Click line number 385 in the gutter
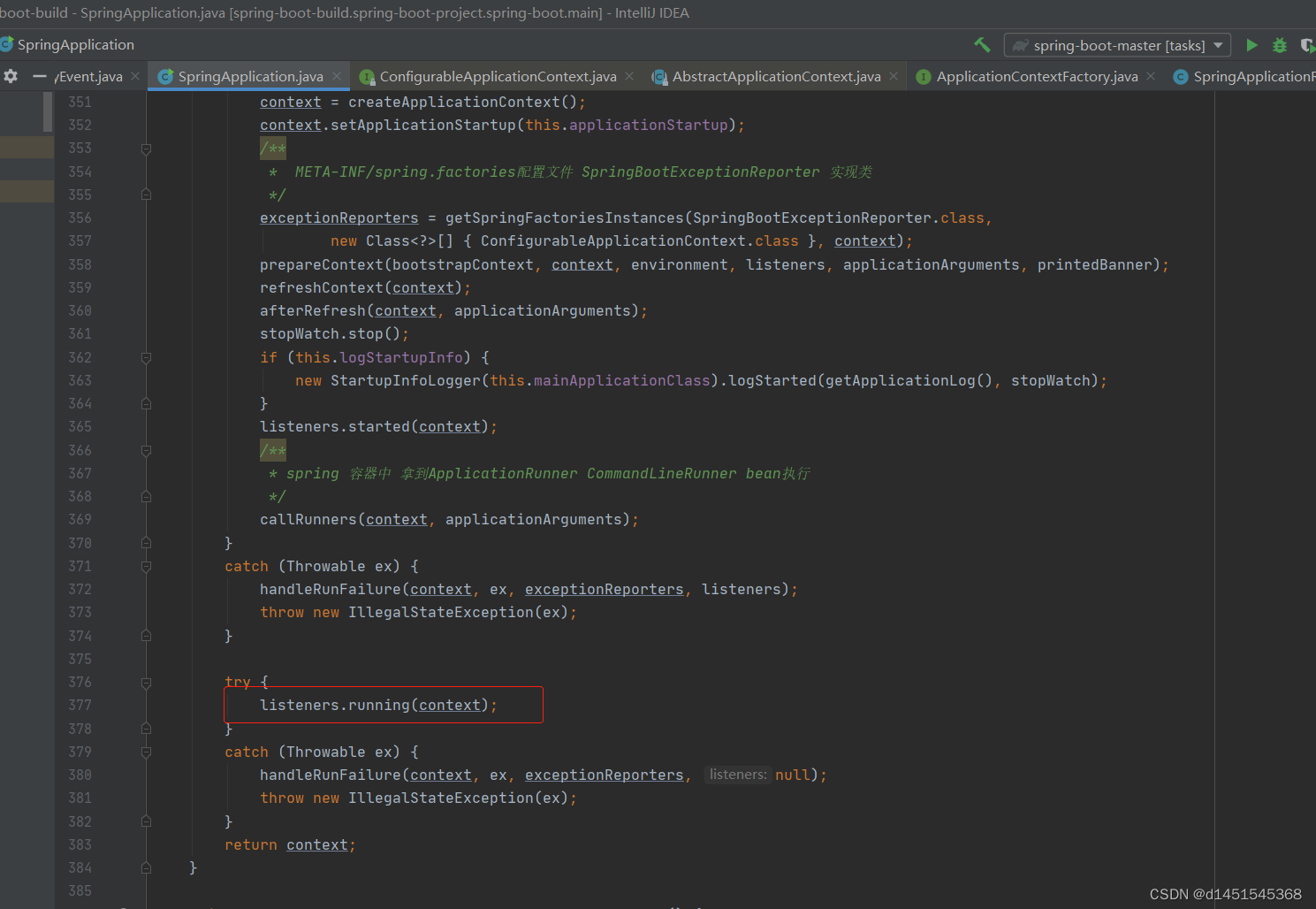This screenshot has width=1316, height=909. (80, 890)
